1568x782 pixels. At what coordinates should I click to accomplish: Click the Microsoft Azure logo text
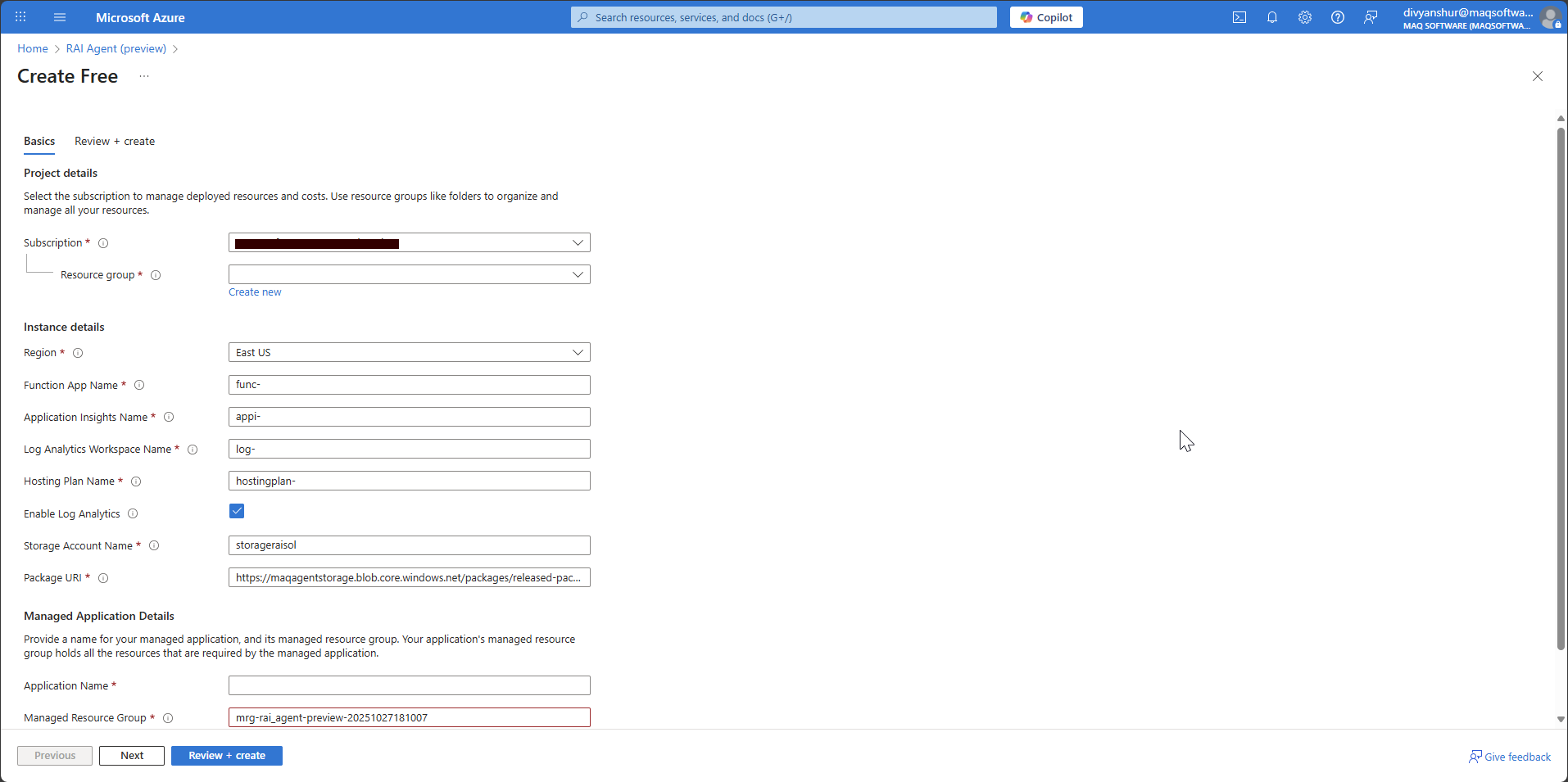pyautogui.click(x=140, y=17)
